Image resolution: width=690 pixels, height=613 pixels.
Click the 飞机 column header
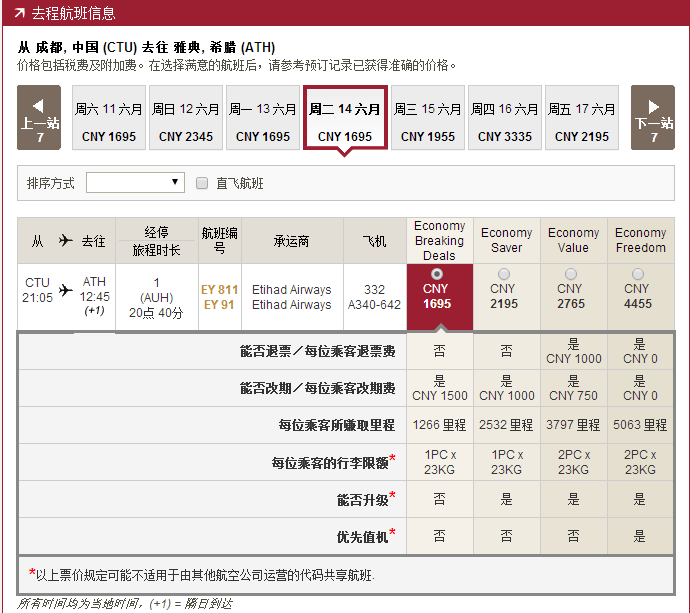[x=374, y=241]
